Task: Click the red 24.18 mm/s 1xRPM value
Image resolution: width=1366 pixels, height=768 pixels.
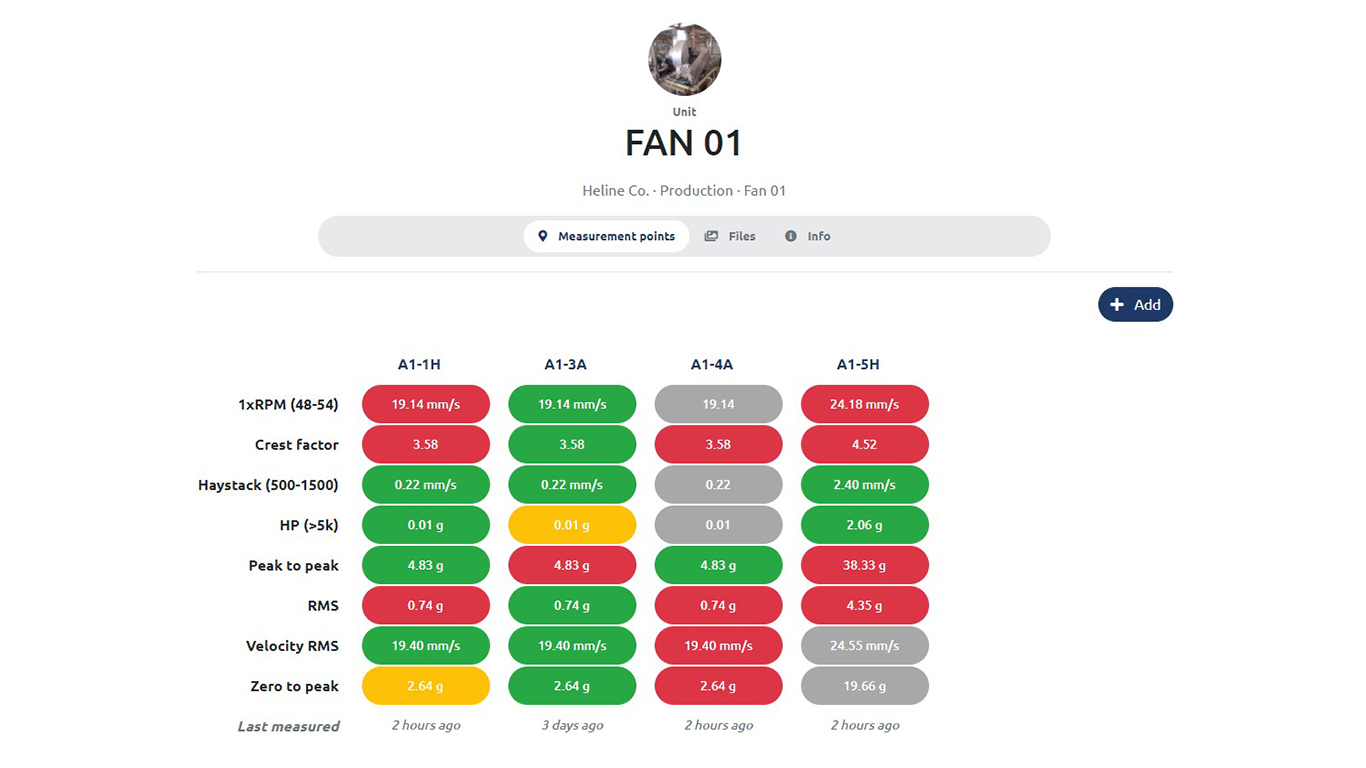Action: pos(865,404)
